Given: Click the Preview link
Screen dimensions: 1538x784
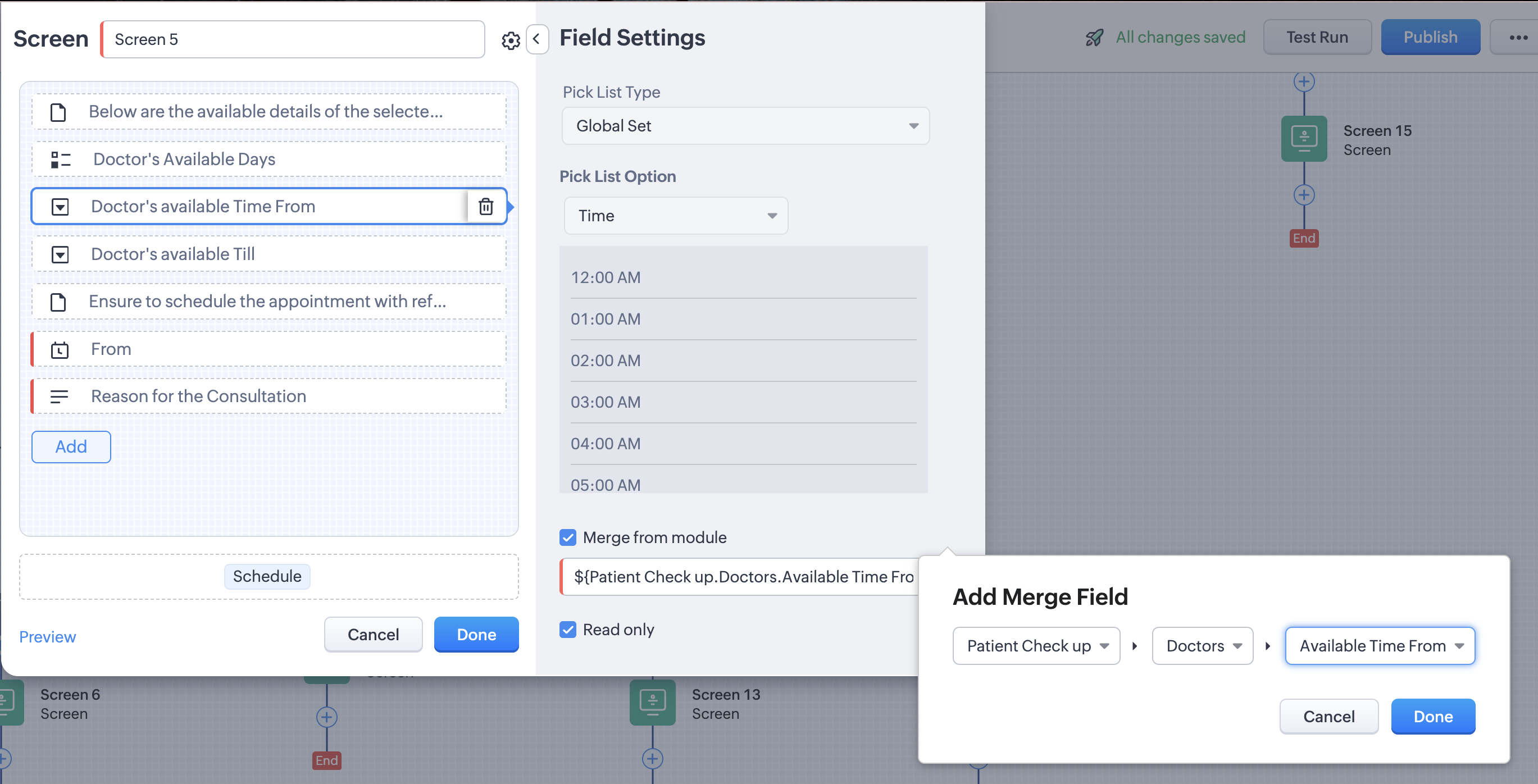Looking at the screenshot, I should pyautogui.click(x=48, y=636).
